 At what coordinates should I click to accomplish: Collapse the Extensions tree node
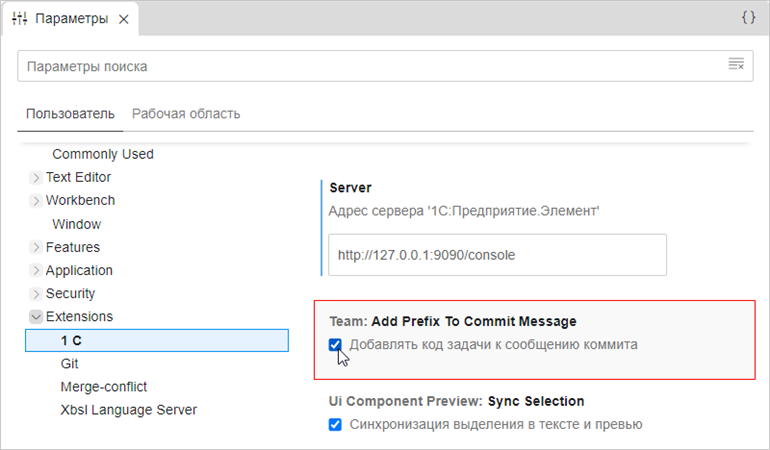point(36,317)
